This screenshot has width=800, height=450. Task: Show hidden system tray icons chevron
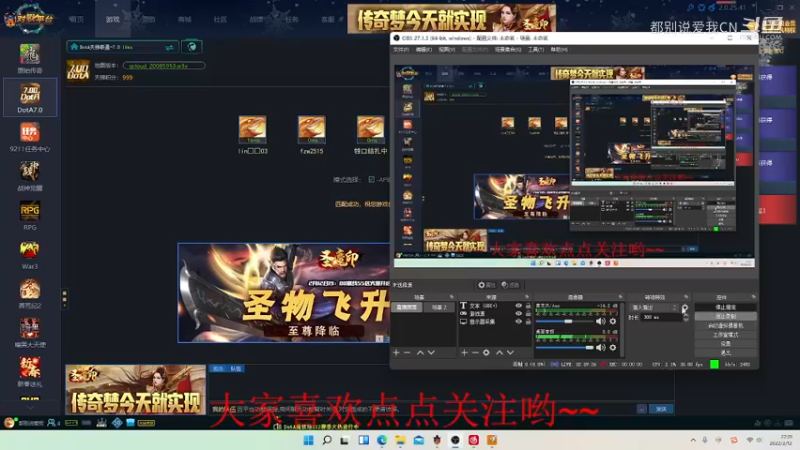(x=693, y=440)
